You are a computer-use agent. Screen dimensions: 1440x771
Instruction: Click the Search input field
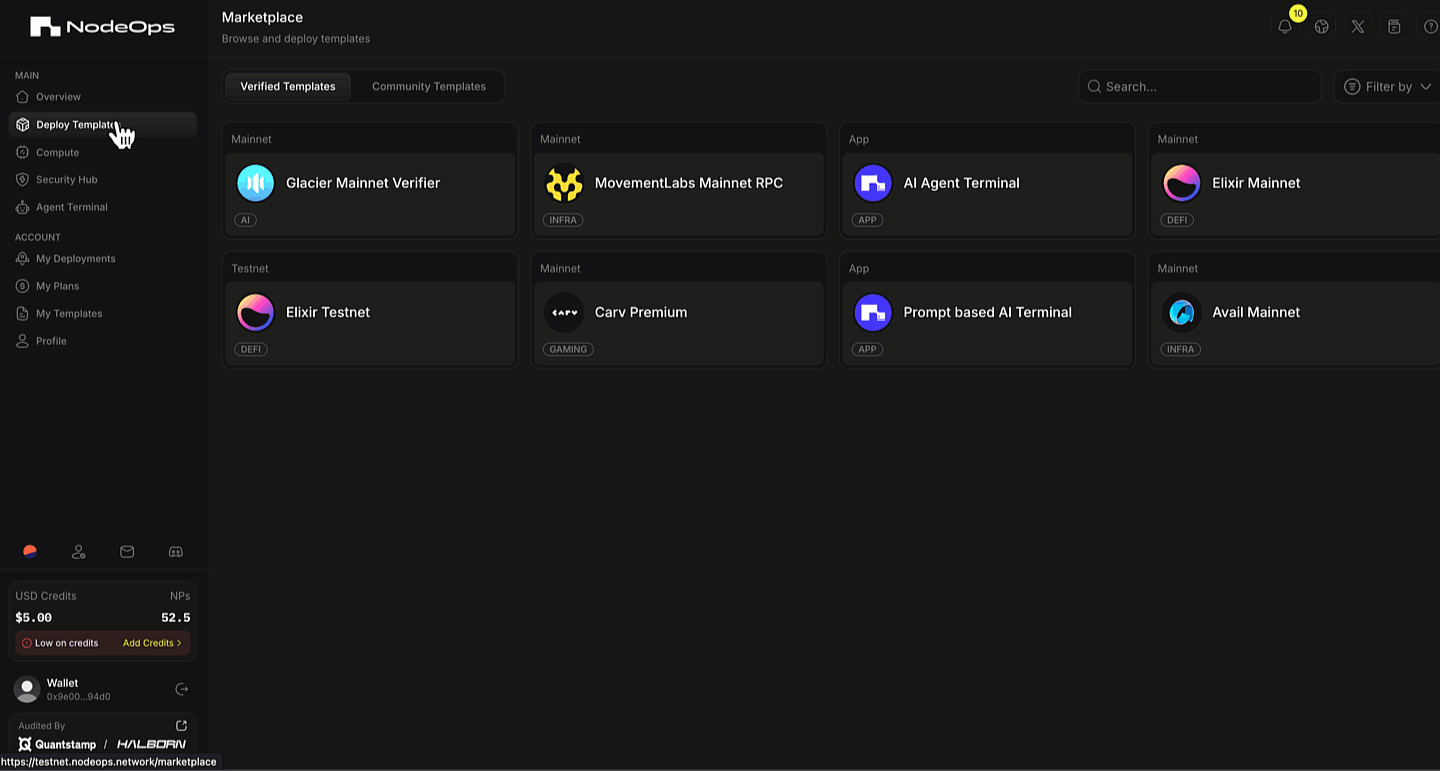point(1200,87)
